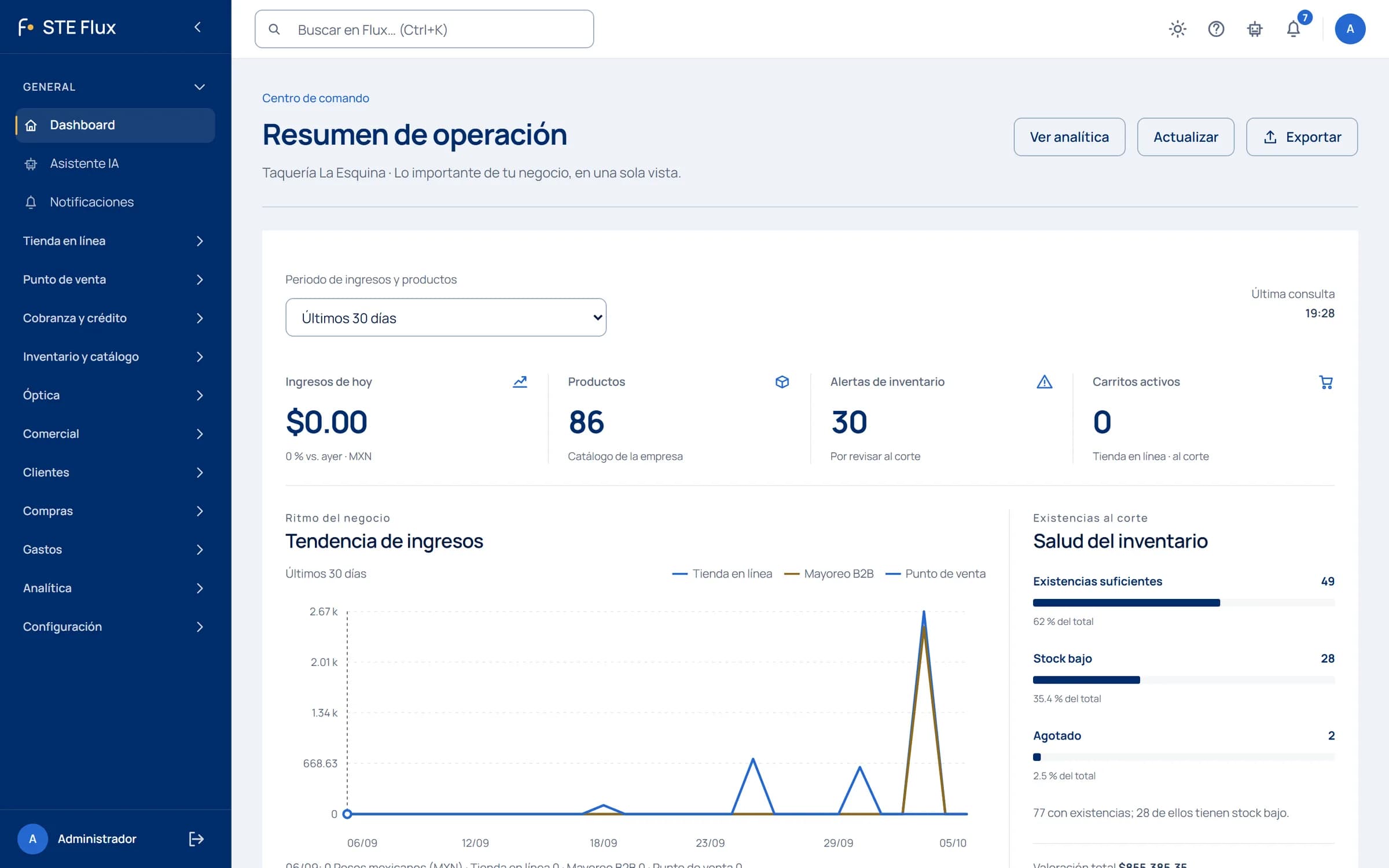Open Notificaciones from sidebar

[116, 202]
